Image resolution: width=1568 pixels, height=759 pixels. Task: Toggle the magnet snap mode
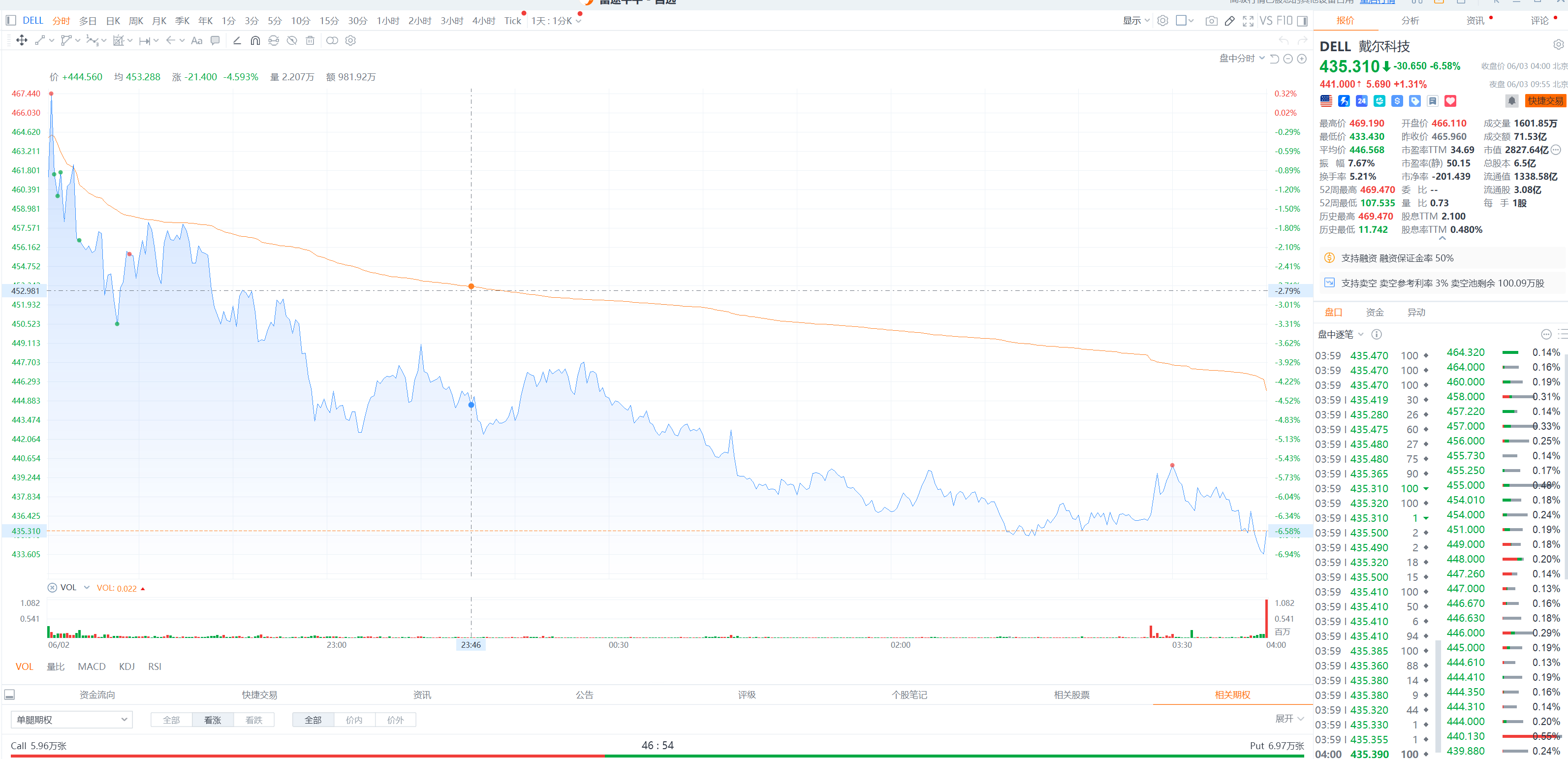pyautogui.click(x=255, y=41)
